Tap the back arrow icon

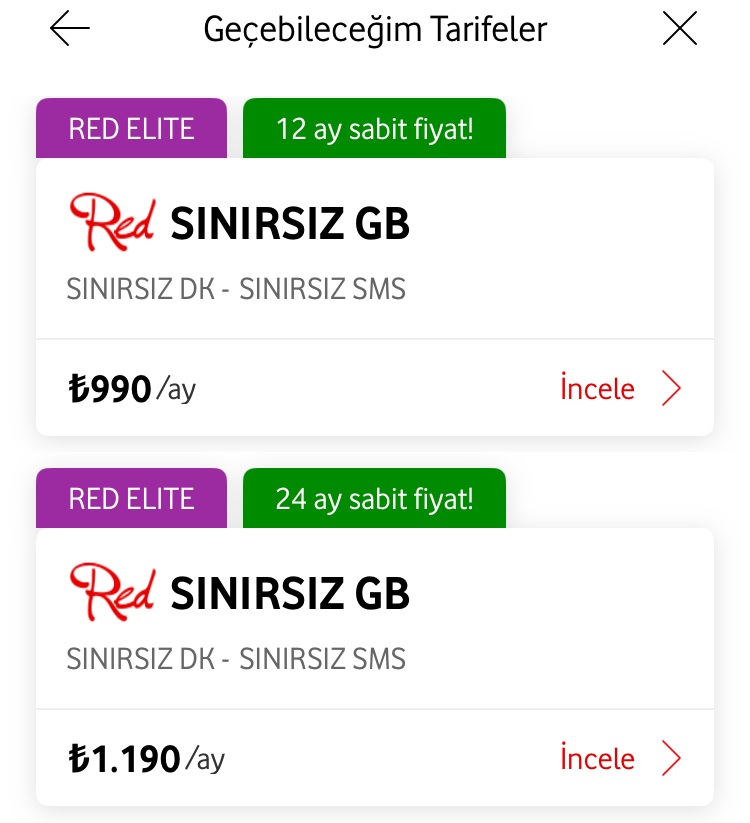[x=70, y=30]
